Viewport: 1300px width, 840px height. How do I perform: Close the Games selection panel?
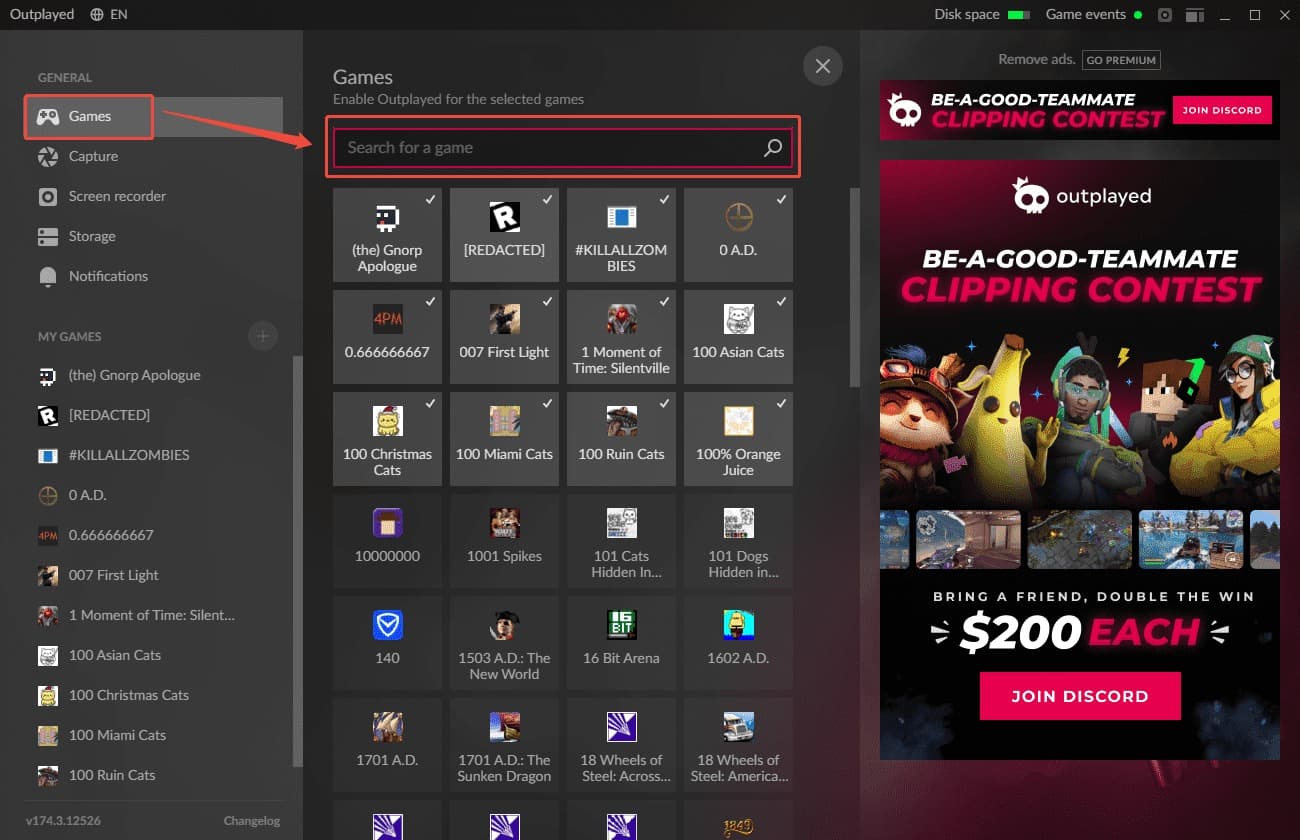(823, 66)
